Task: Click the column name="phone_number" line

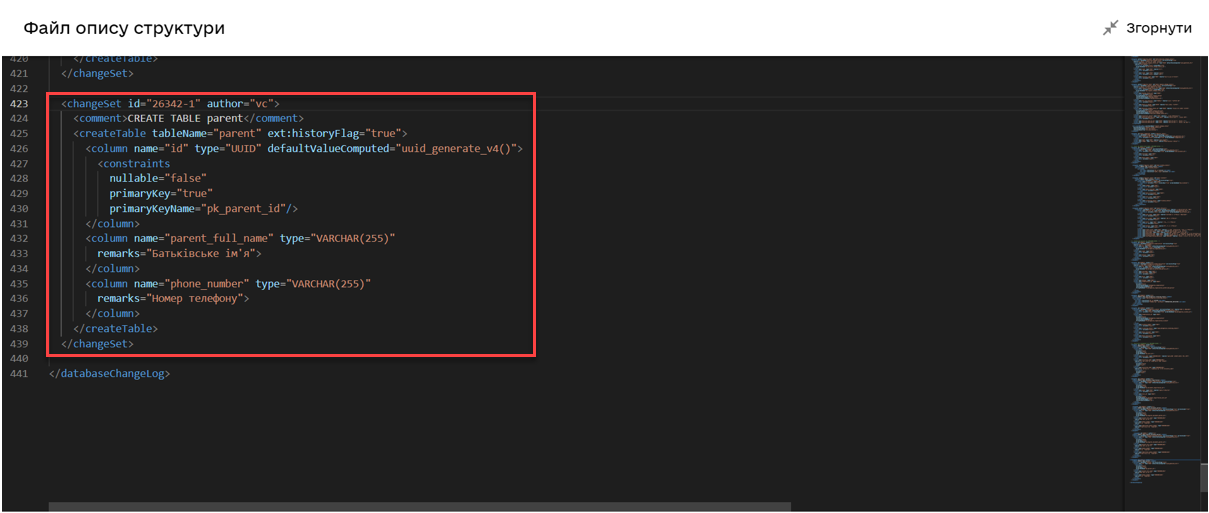Action: (x=228, y=284)
